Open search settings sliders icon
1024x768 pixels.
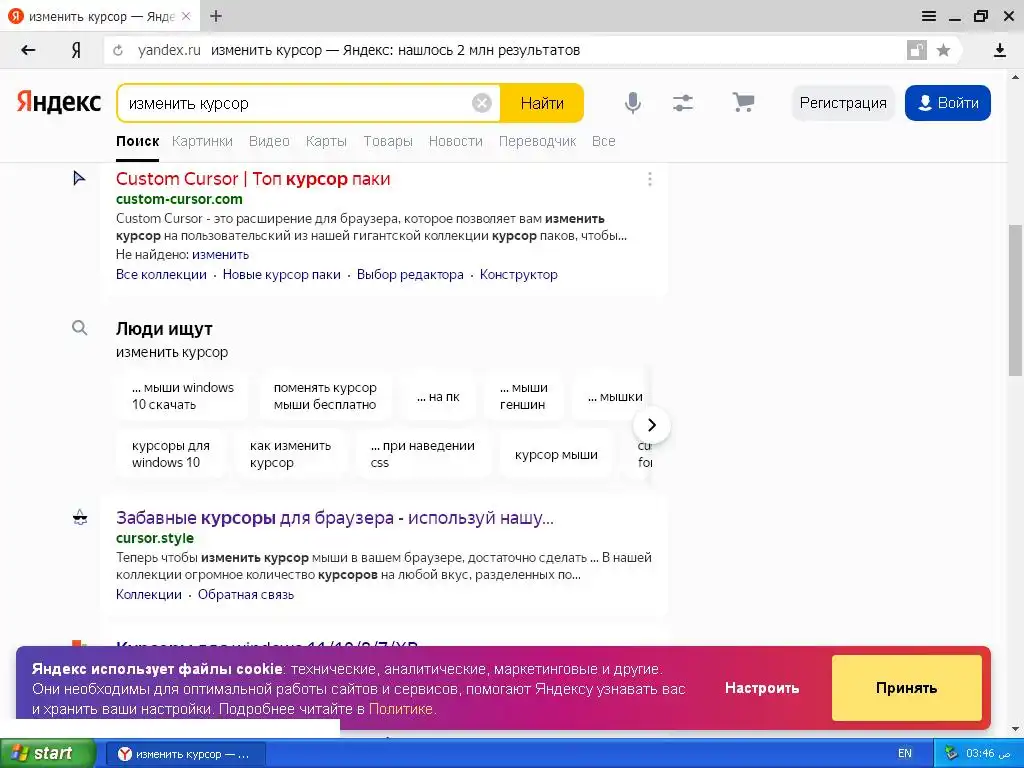tap(682, 103)
